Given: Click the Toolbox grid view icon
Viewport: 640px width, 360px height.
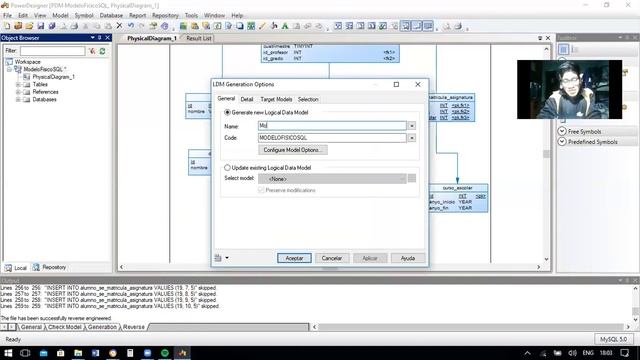Looking at the screenshot, I should coord(564,49).
